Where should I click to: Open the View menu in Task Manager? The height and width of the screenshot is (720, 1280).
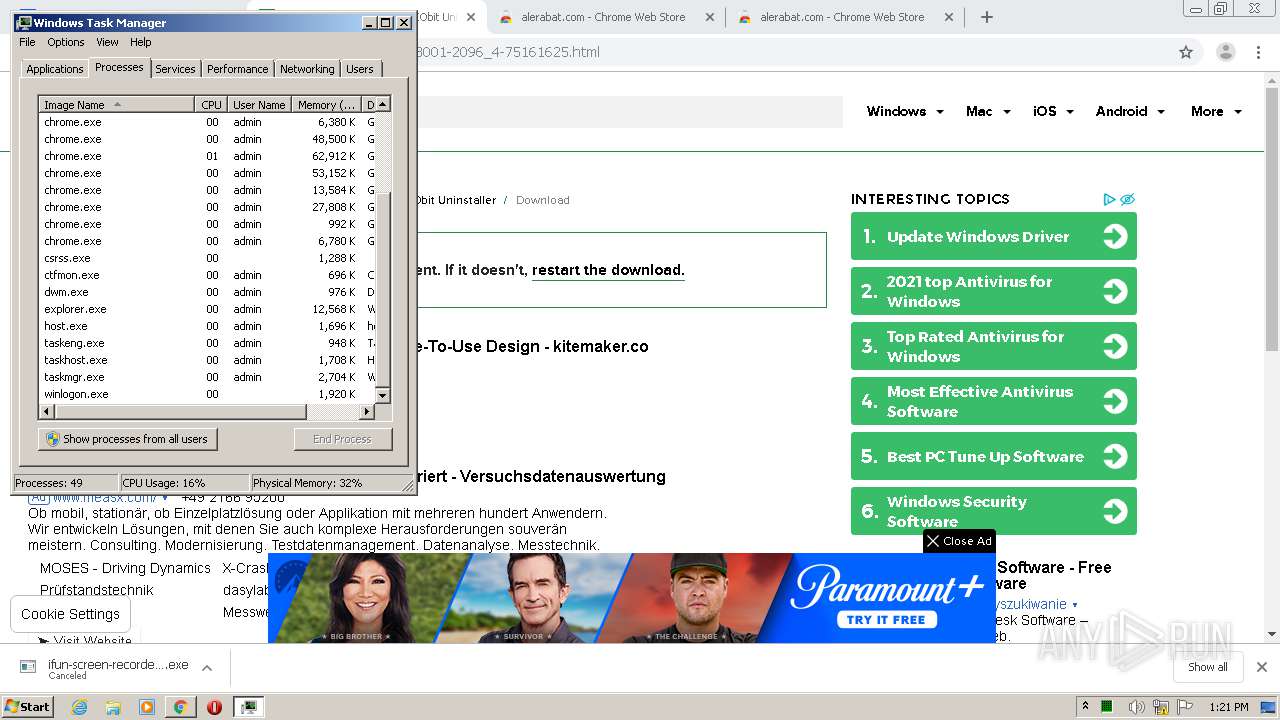tap(107, 42)
